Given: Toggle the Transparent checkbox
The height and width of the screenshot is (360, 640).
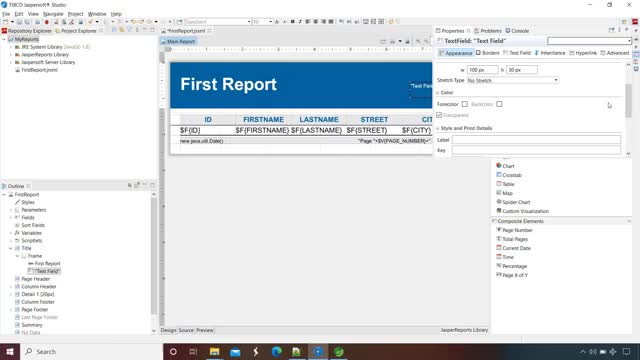Looking at the screenshot, I should [439, 115].
